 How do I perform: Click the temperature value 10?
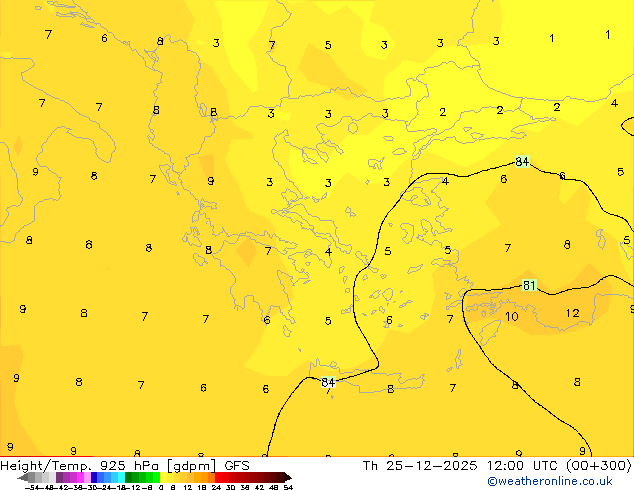tap(511, 316)
